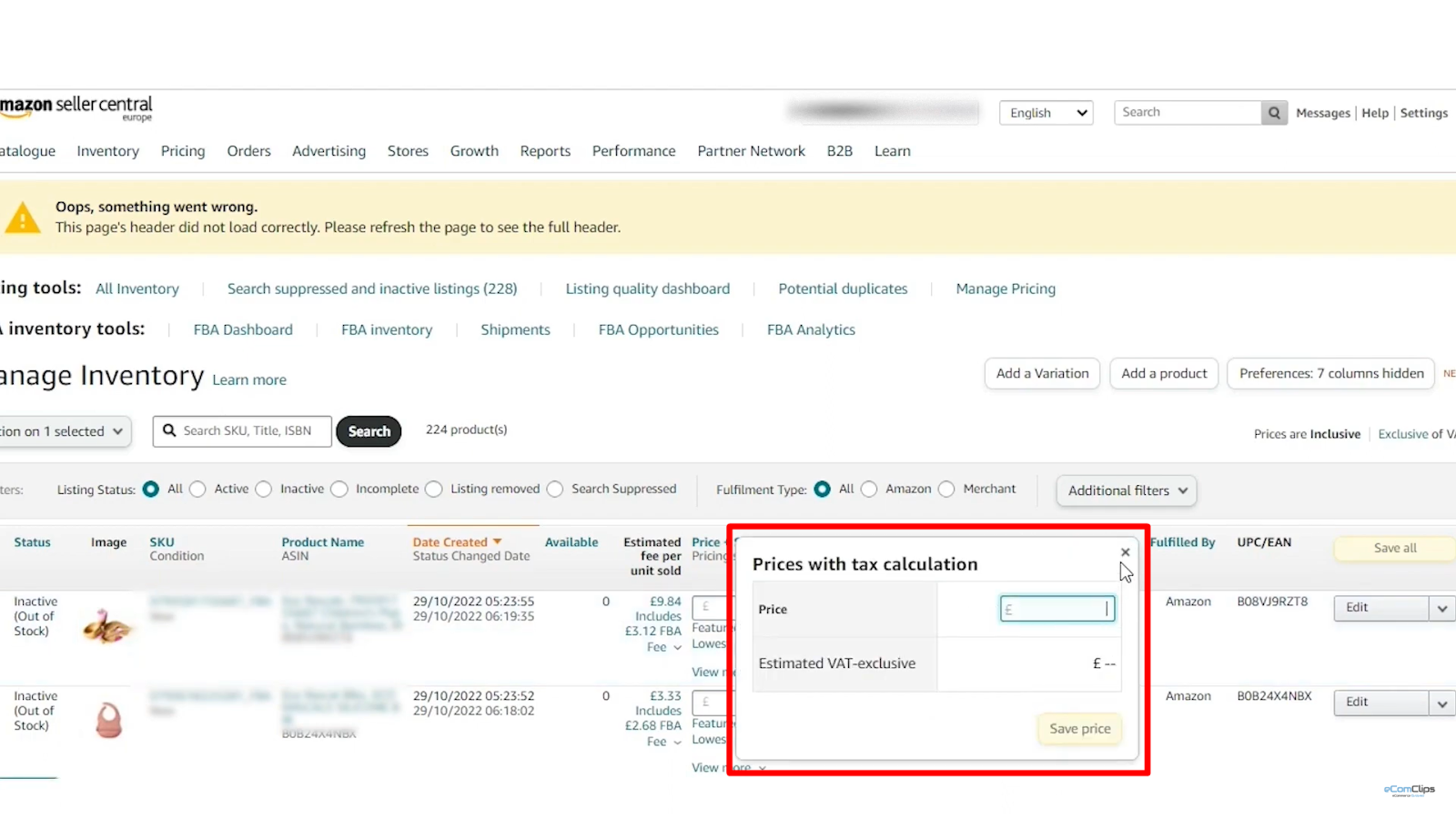The width and height of the screenshot is (1456, 819).
Task: Click Save price in tax popup
Action: tap(1080, 729)
